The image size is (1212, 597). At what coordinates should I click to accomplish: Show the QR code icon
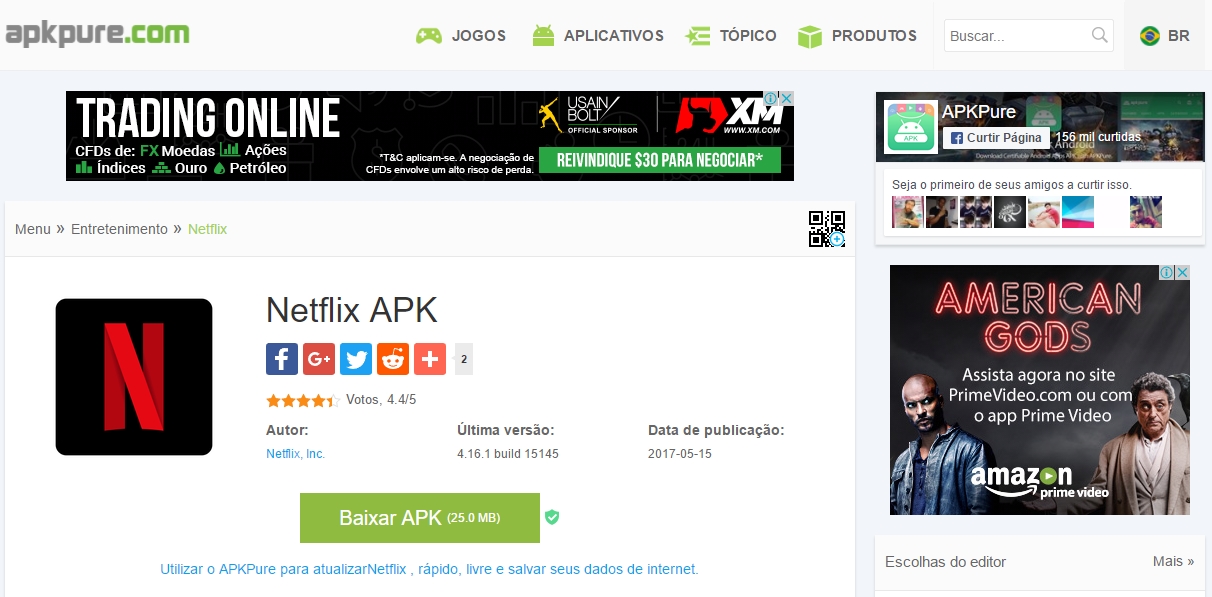click(827, 229)
